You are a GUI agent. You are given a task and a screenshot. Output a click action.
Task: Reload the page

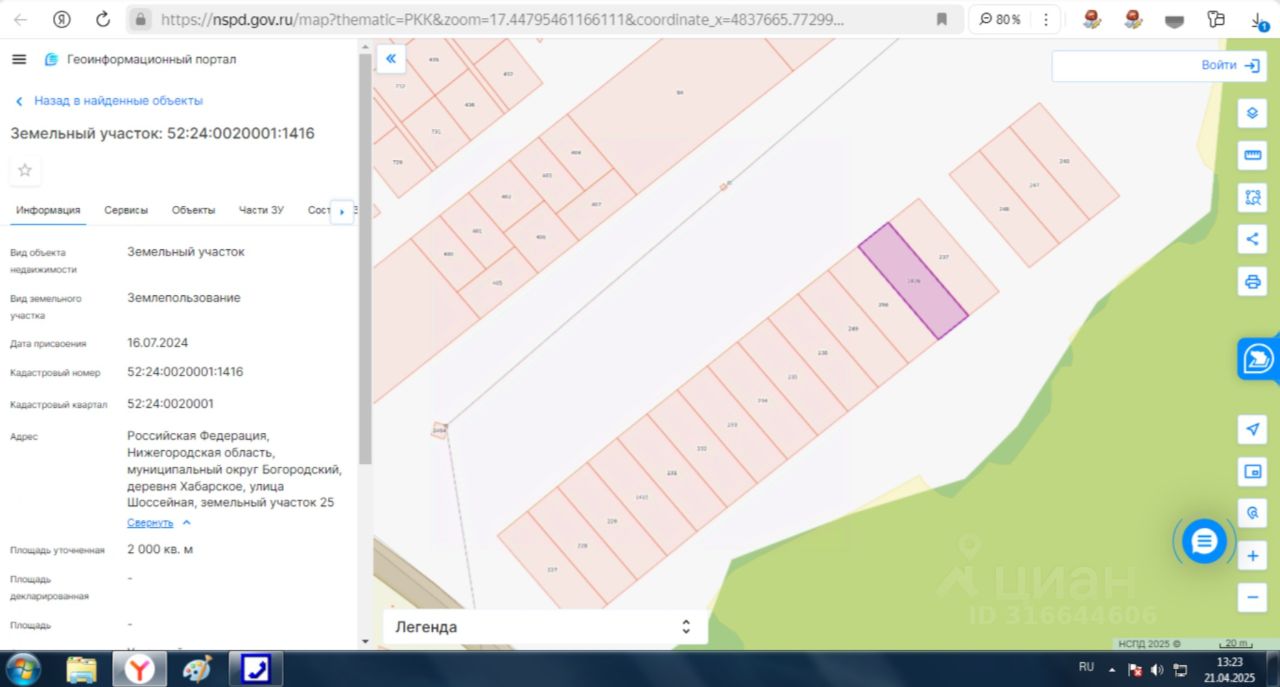tap(103, 19)
